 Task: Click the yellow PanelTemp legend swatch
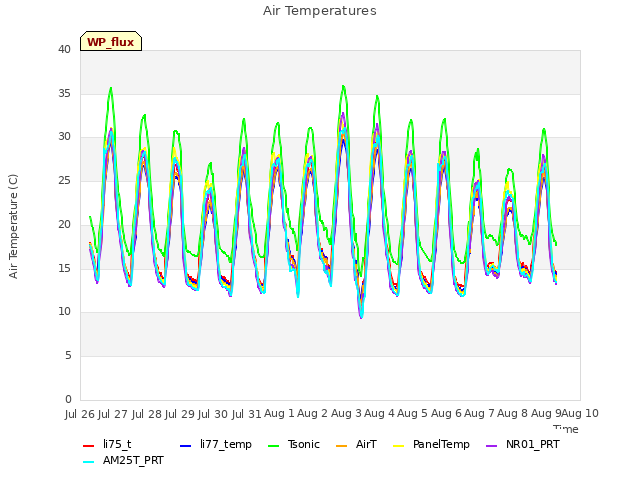pos(398,446)
